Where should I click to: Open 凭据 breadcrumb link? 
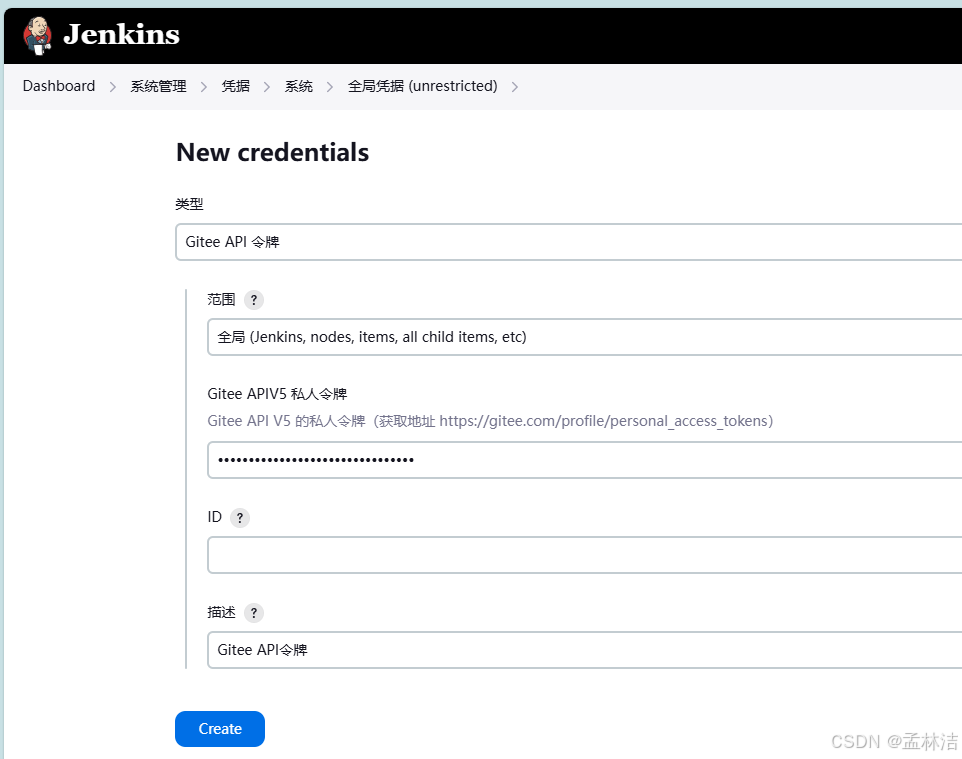[x=236, y=86]
